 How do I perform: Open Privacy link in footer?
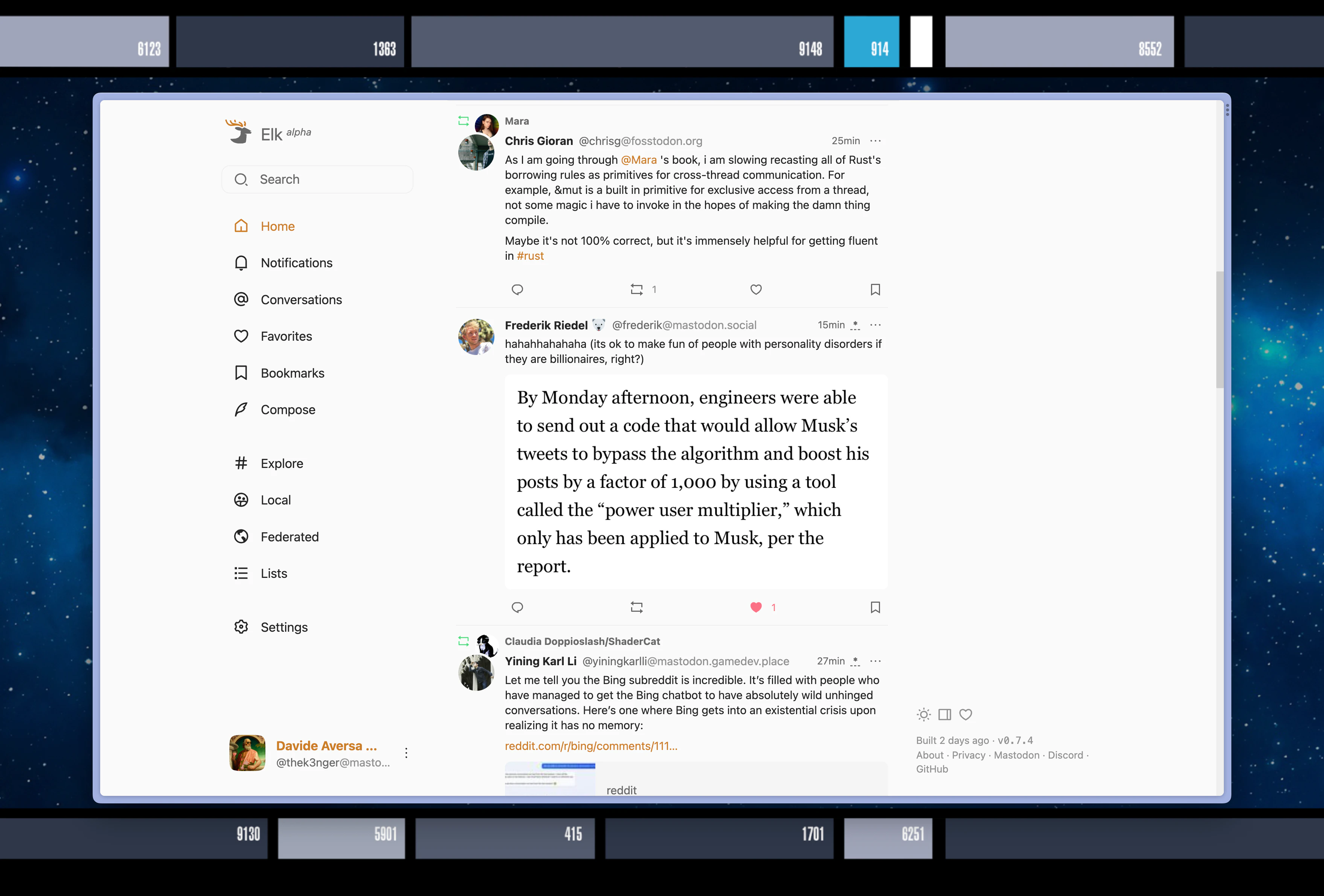point(969,755)
